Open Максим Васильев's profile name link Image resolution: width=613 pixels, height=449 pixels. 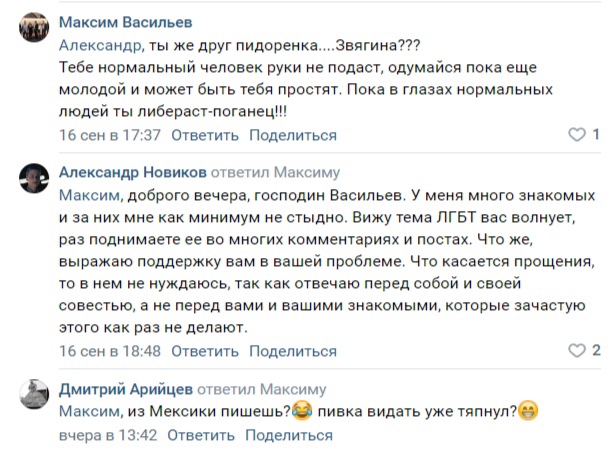[x=126, y=23]
